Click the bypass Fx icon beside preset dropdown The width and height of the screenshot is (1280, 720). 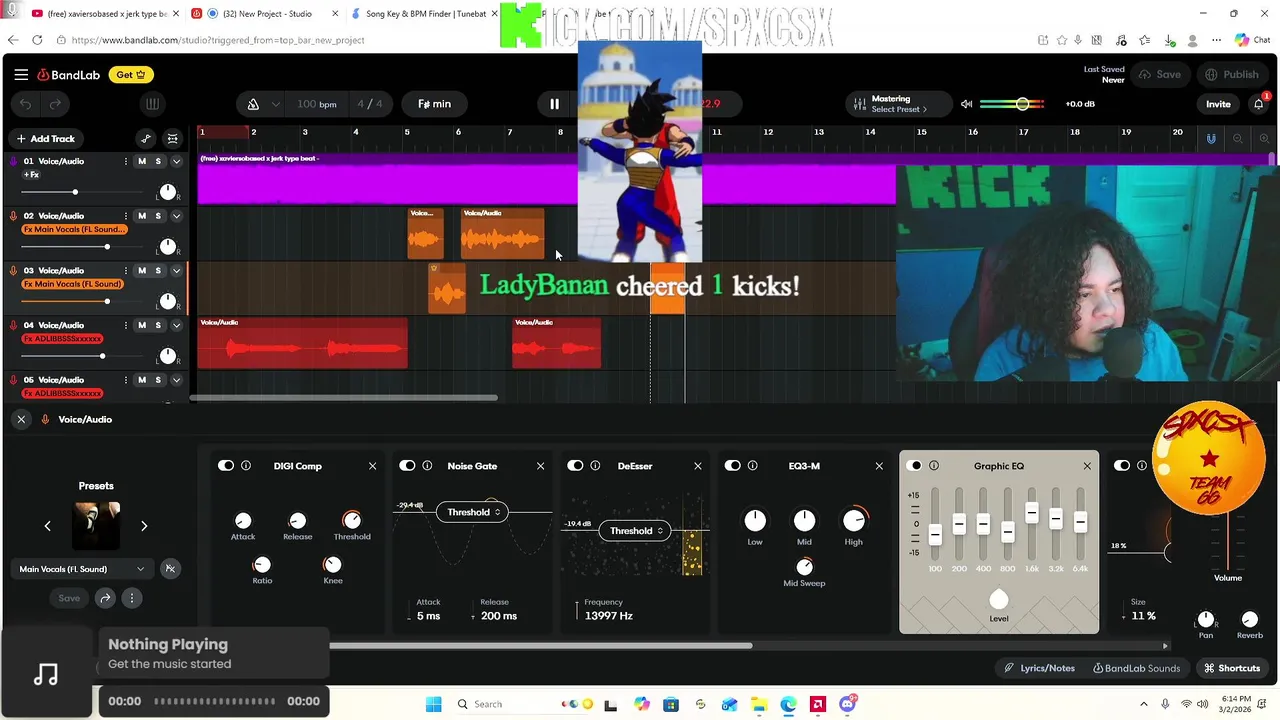[170, 569]
